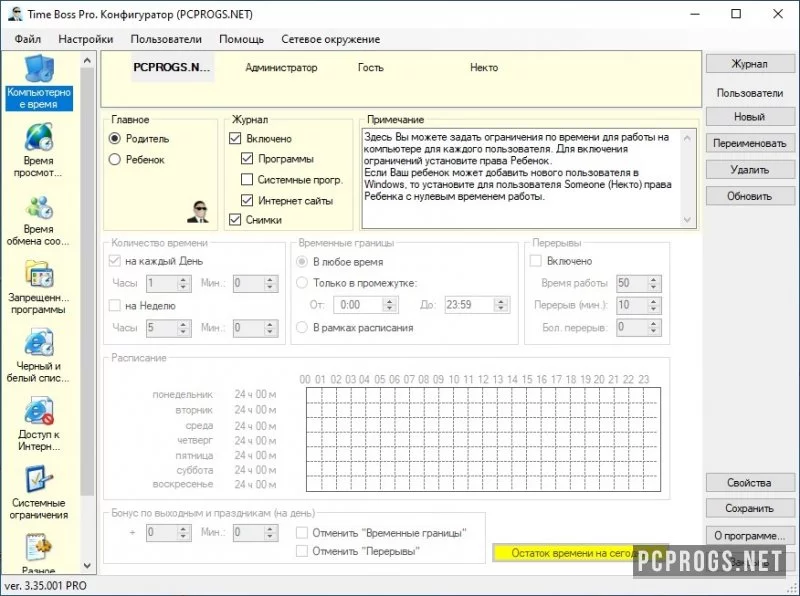Click the Удалить button

click(x=750, y=169)
